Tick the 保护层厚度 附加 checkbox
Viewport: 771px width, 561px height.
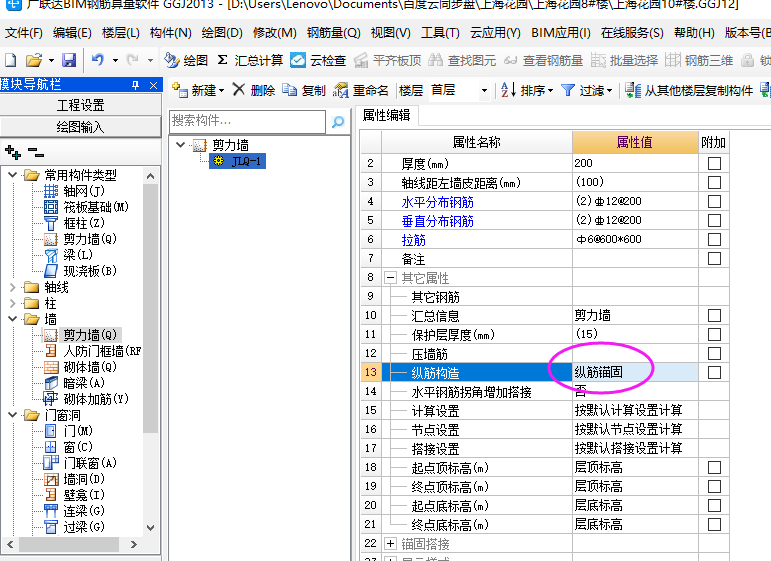click(x=714, y=334)
